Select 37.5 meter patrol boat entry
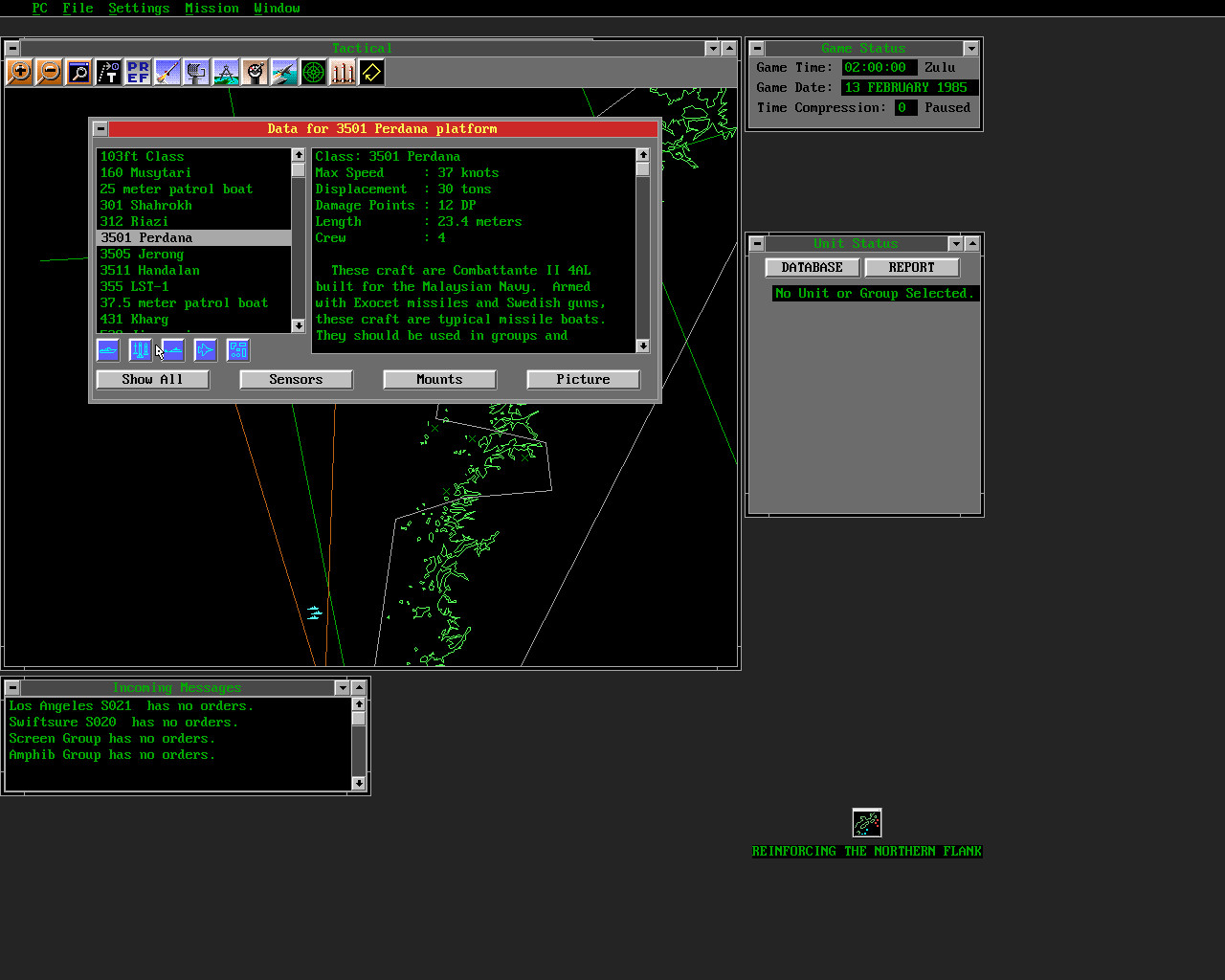Screen dimensions: 1225x980 (194, 303)
